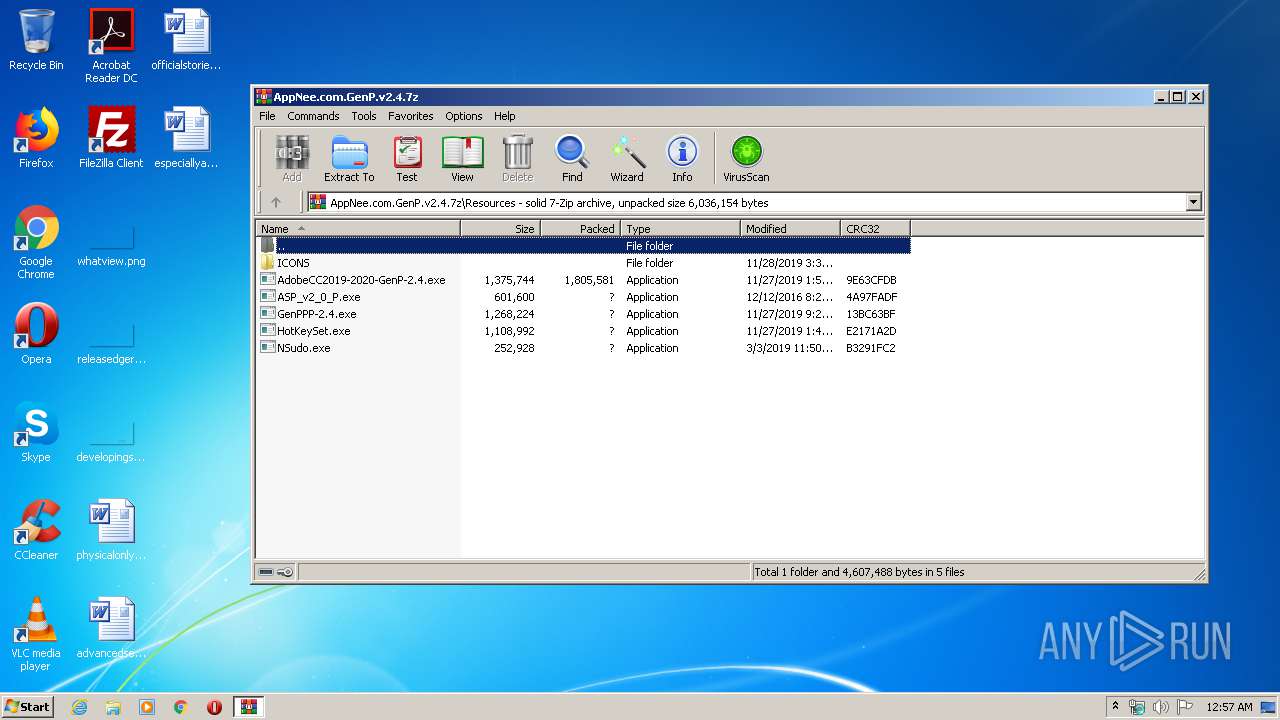Run Test on the archive
1280x720 pixels.
click(407, 159)
